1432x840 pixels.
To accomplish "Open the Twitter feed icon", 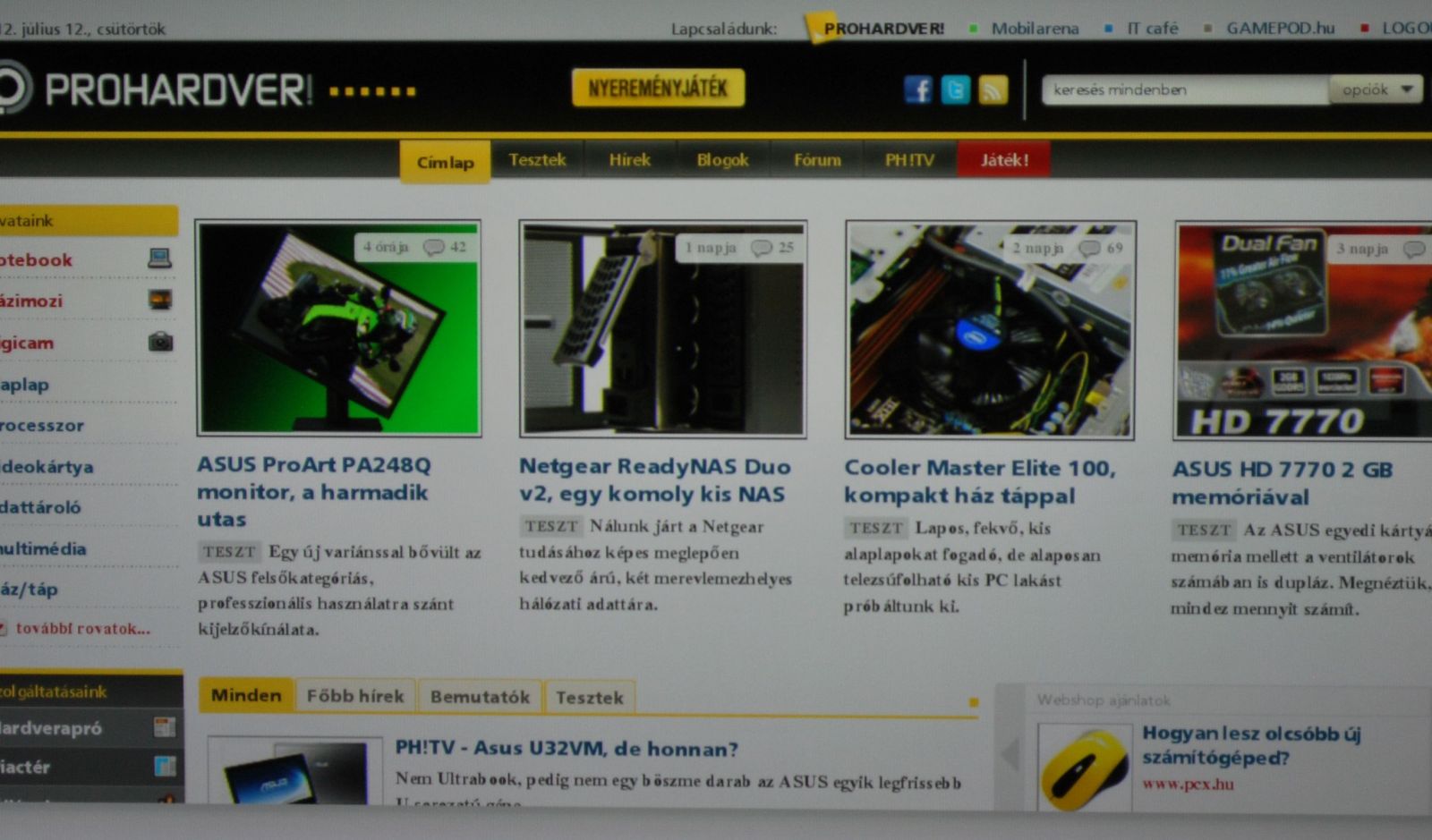I will point(956,89).
